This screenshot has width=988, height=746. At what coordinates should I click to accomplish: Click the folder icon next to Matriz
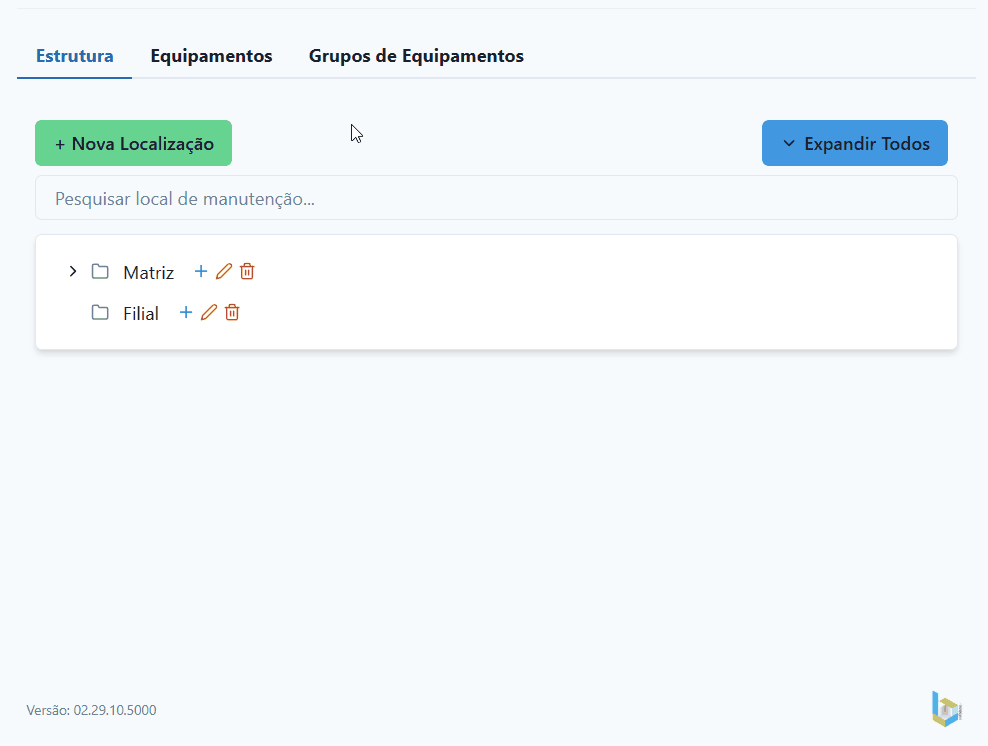100,271
